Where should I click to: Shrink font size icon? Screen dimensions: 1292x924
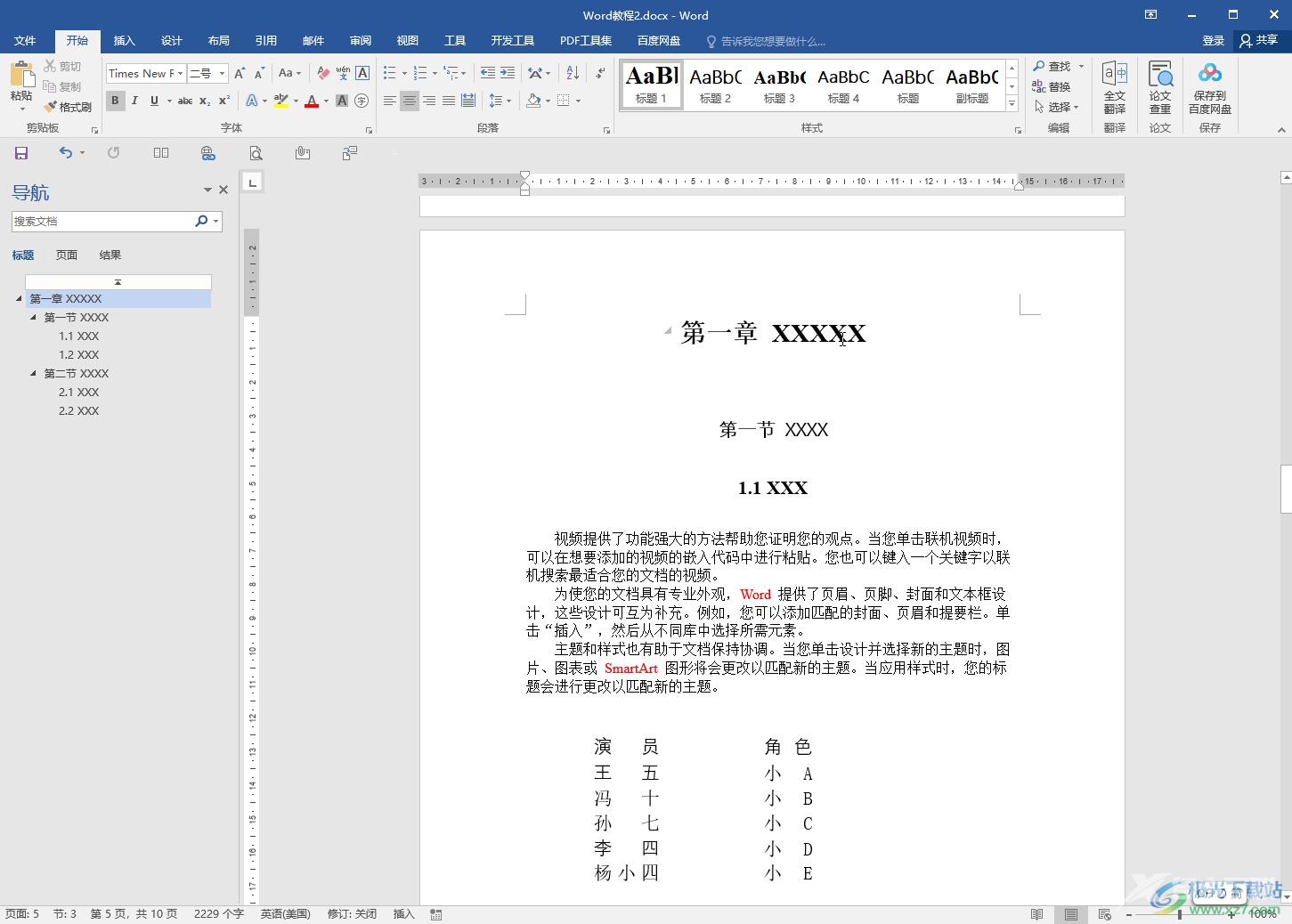click(259, 73)
